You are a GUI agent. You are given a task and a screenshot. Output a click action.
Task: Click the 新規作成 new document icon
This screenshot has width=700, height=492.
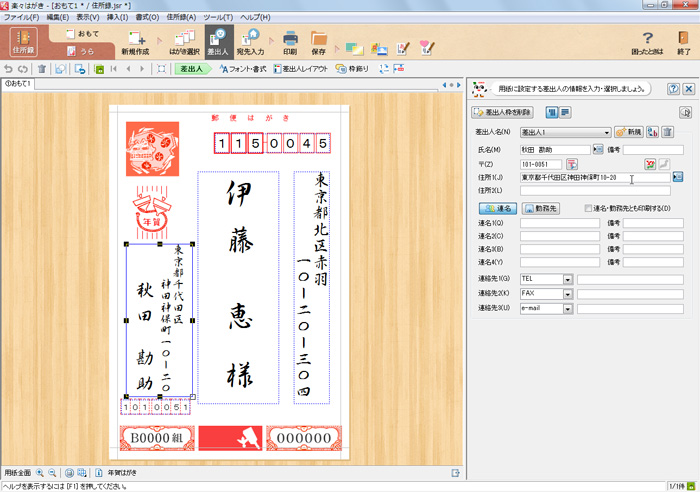pos(137,41)
